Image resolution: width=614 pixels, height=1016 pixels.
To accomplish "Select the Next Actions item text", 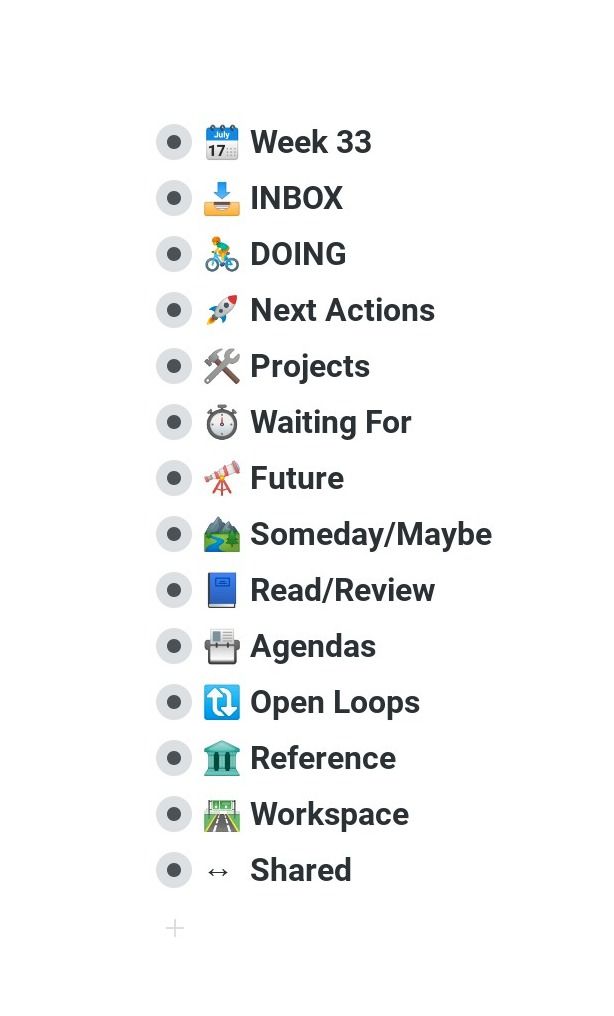I will (342, 310).
